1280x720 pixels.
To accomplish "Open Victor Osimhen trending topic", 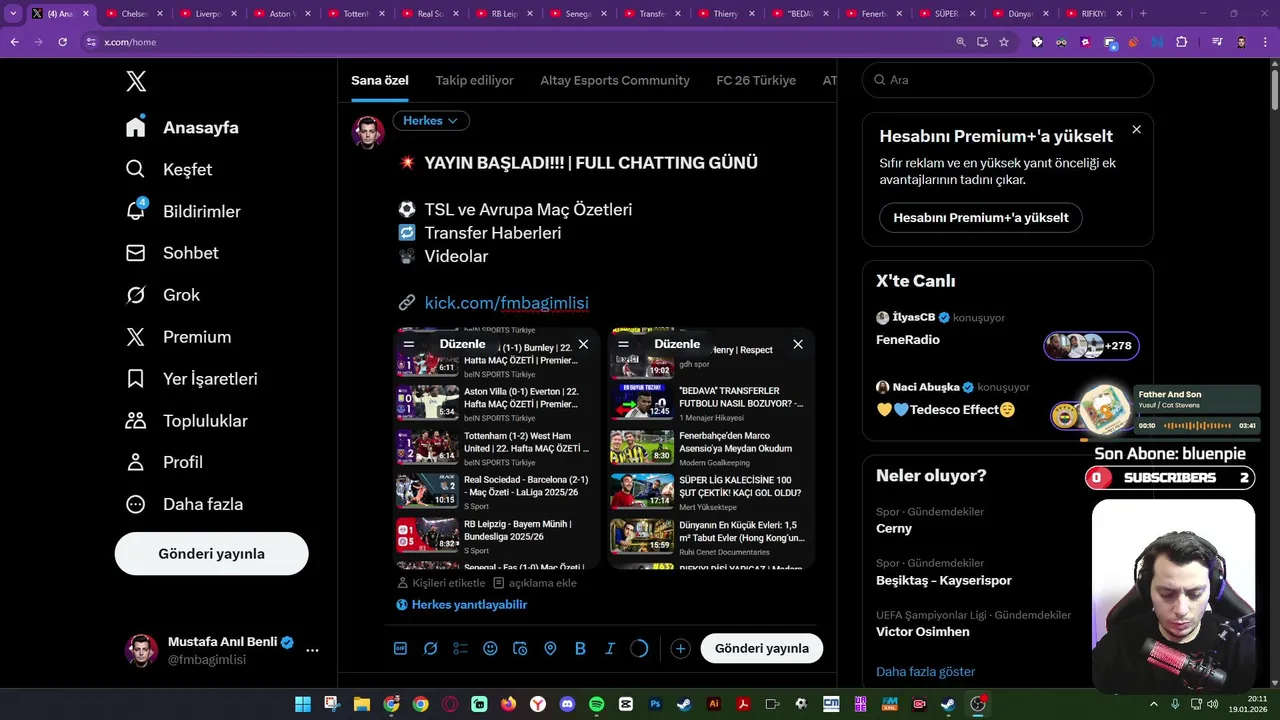I will pyautogui.click(x=923, y=631).
